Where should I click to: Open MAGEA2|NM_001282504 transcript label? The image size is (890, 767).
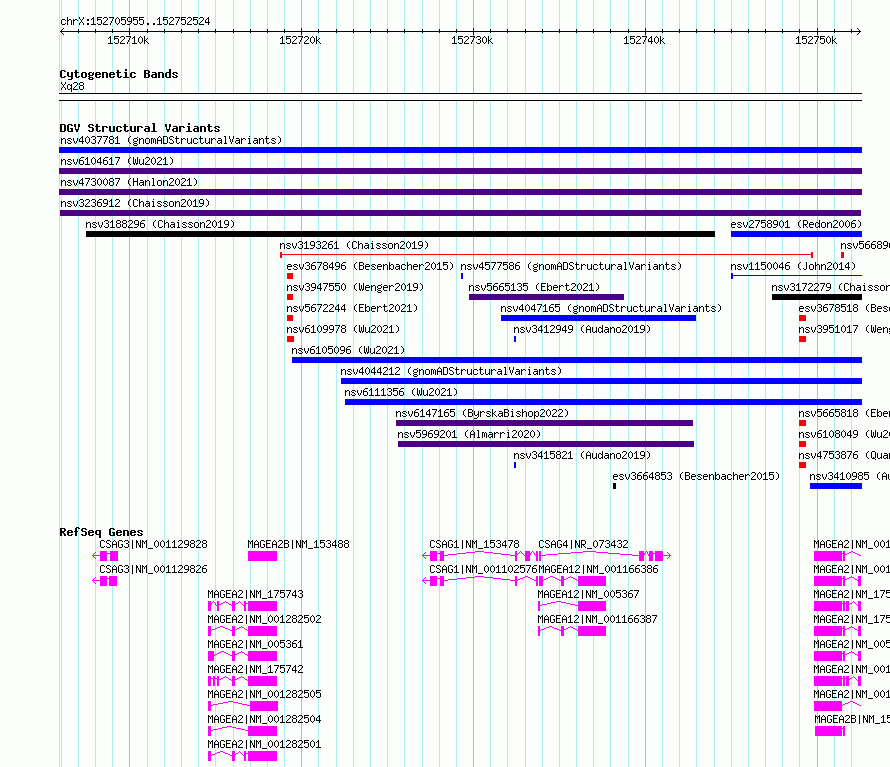[264, 719]
